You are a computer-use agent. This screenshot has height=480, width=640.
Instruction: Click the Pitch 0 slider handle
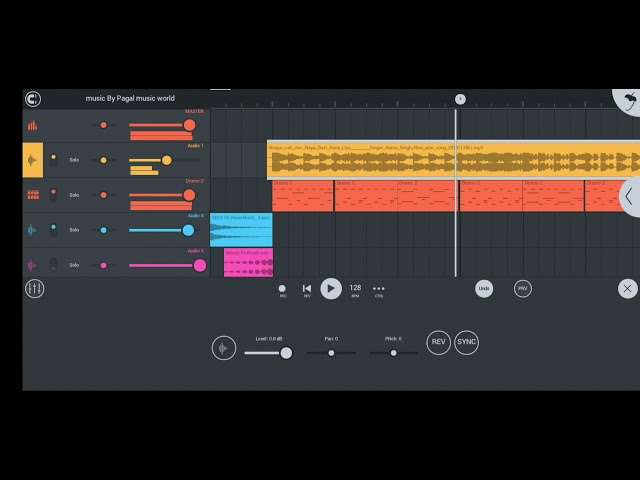pyautogui.click(x=393, y=353)
